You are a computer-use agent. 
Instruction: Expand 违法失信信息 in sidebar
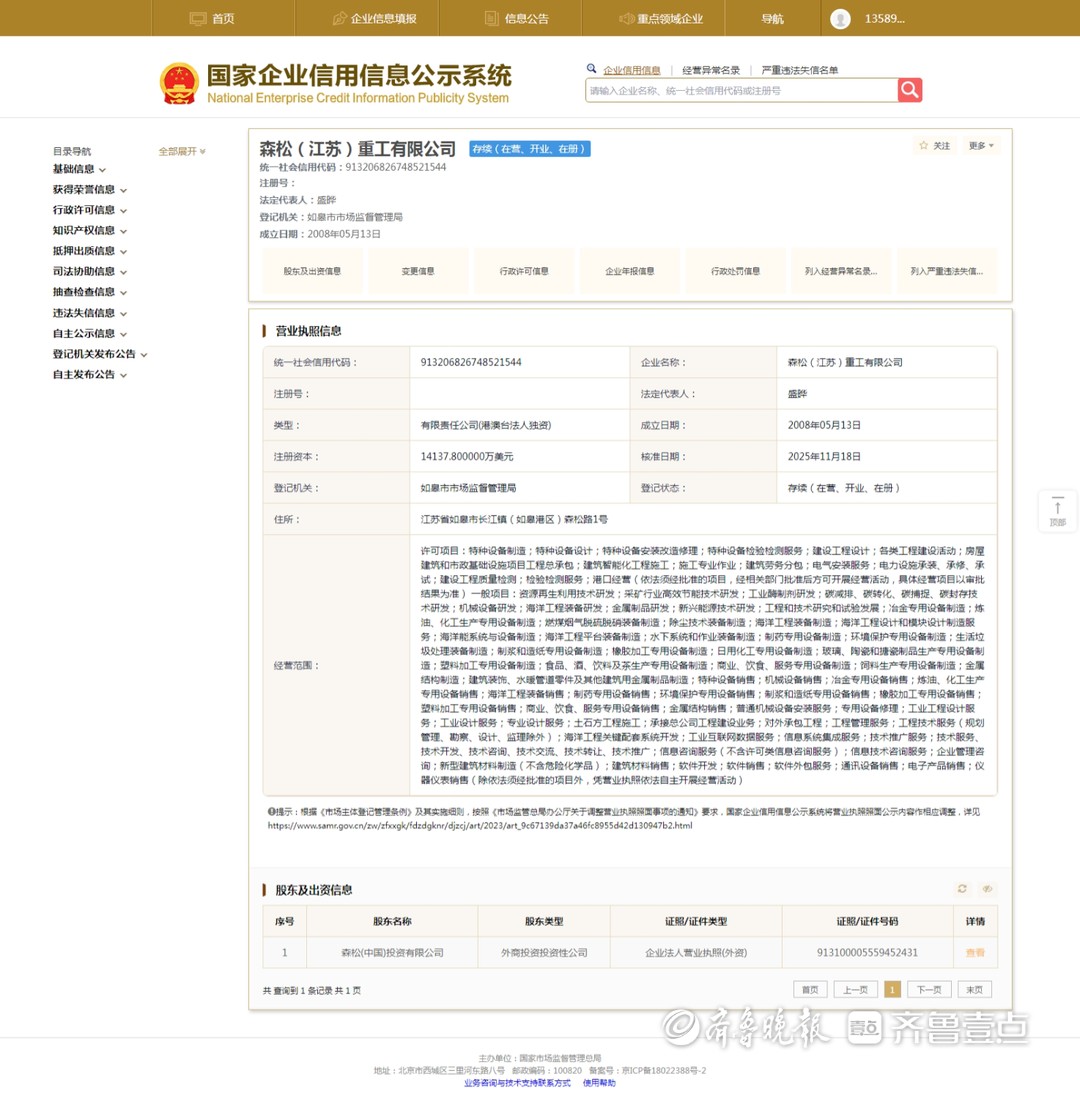click(x=90, y=313)
